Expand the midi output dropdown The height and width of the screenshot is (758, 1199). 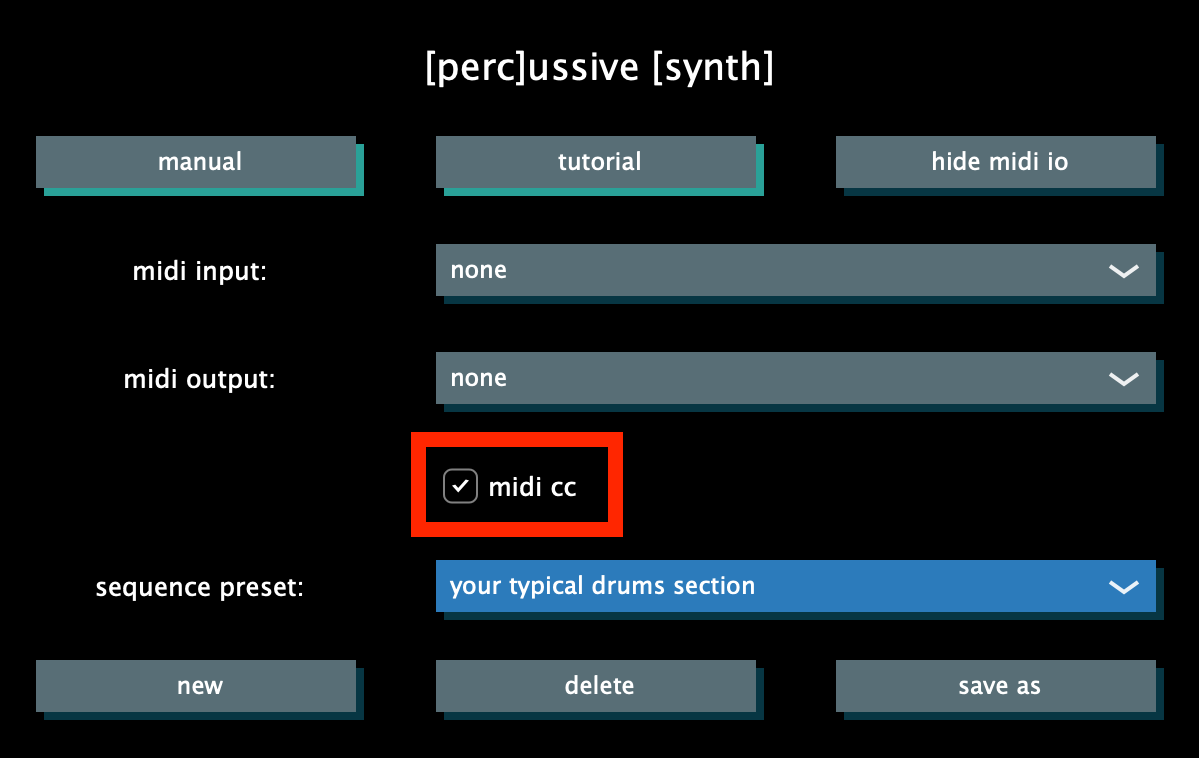point(795,378)
